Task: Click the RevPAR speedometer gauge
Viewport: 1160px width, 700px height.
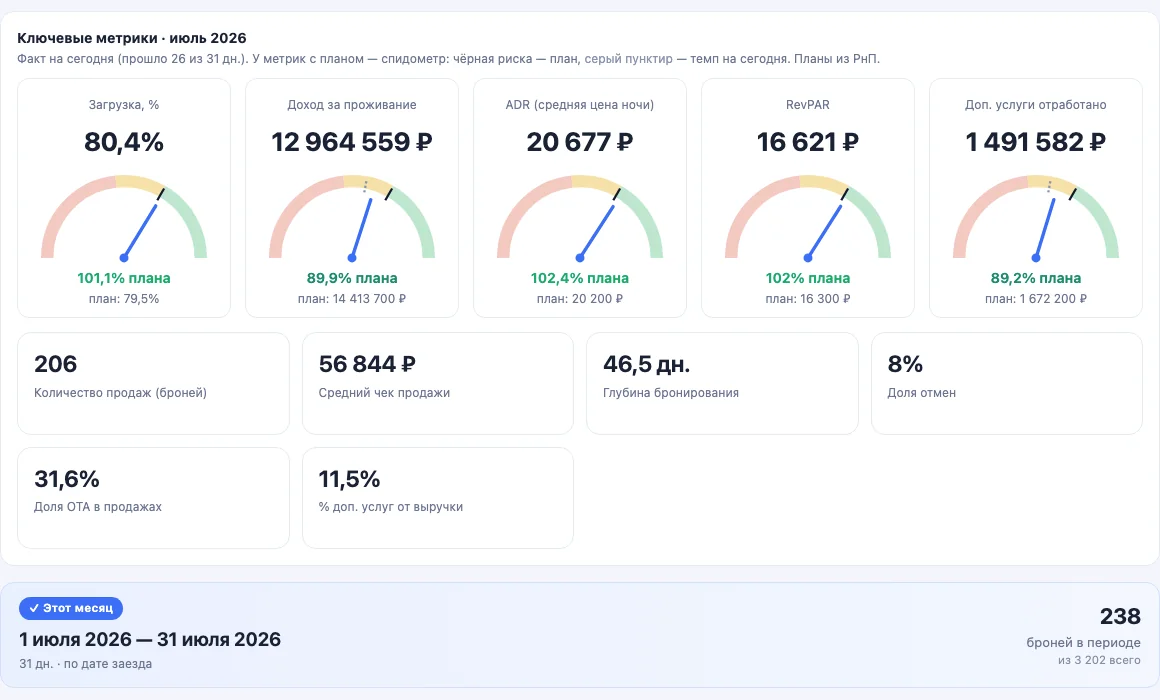Action: coord(808,218)
